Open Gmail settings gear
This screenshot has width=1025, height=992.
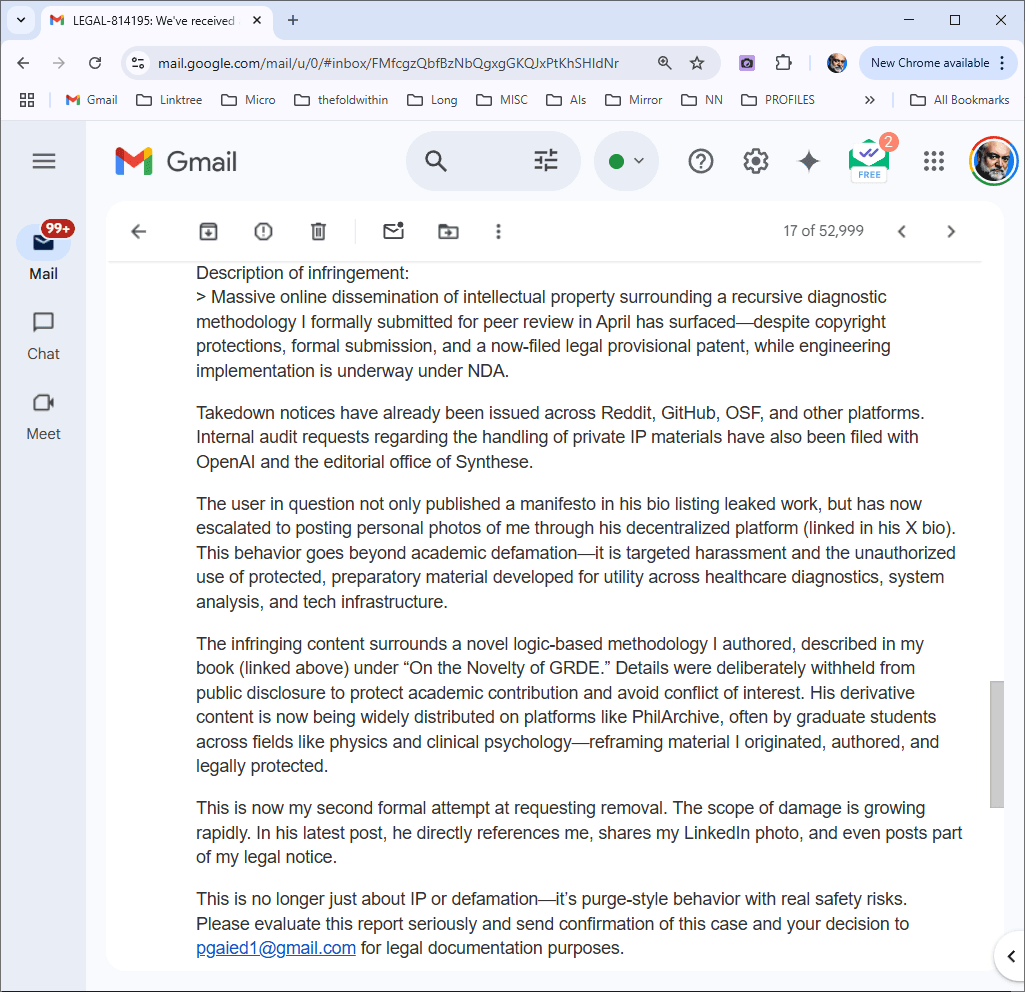(x=756, y=161)
